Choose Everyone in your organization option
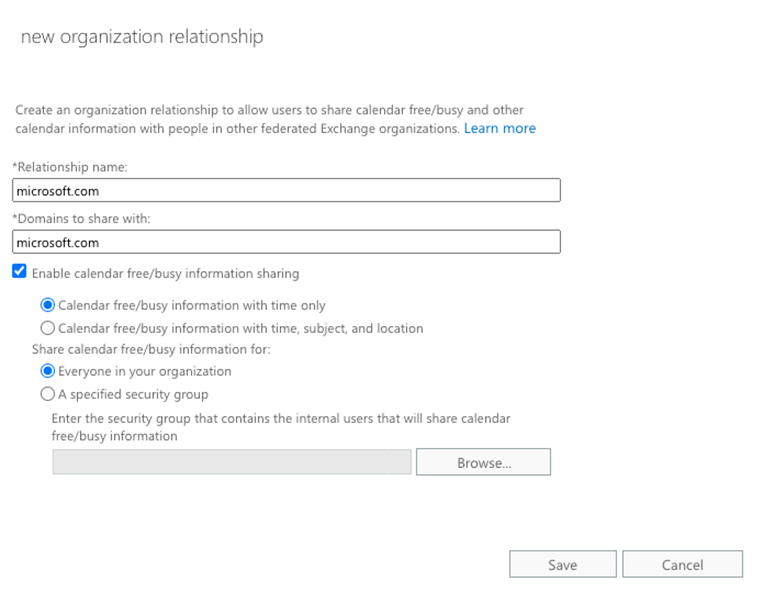Viewport: 775px width, 604px height. coord(47,371)
